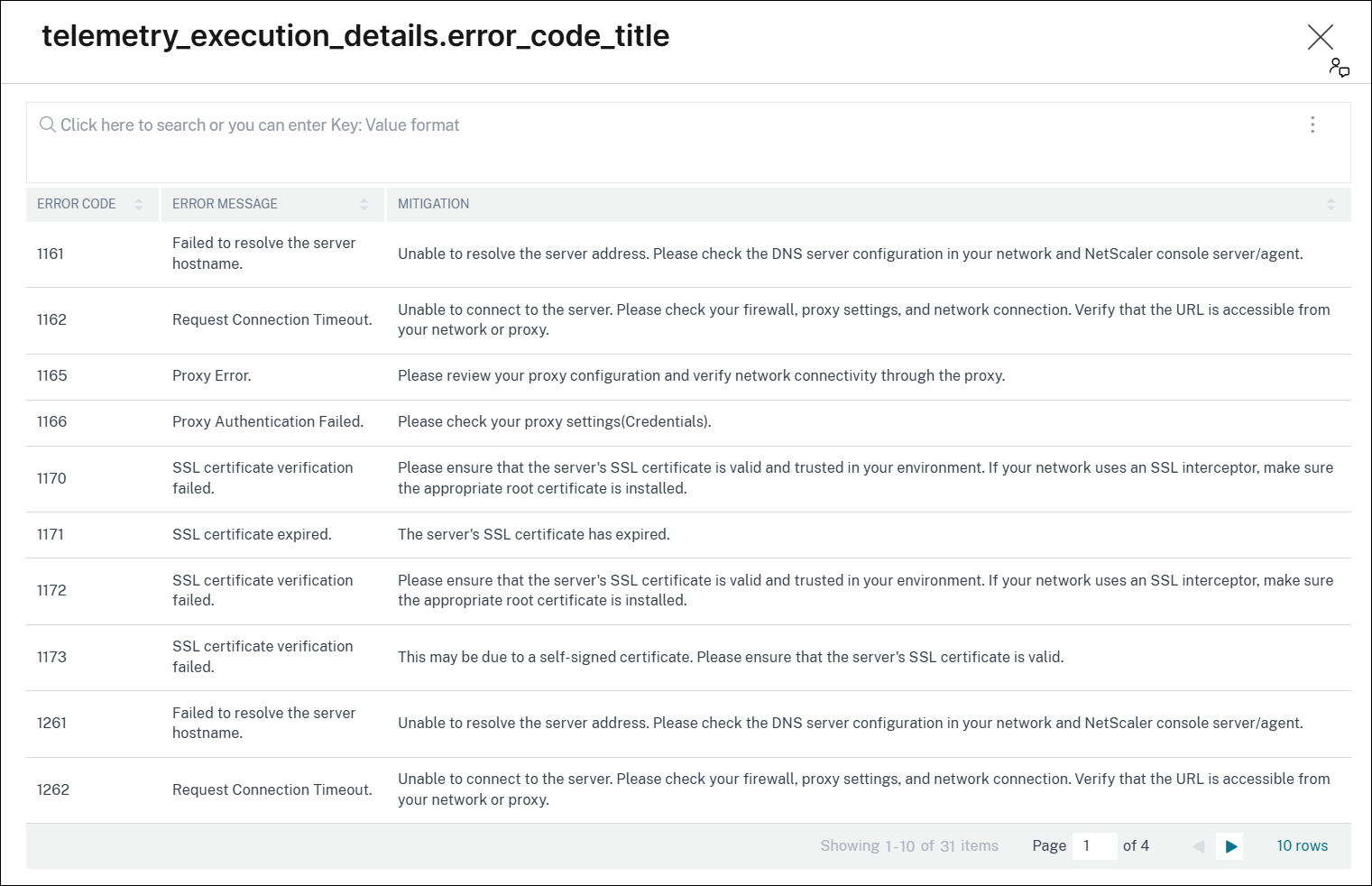This screenshot has width=1372, height=886.
Task: Open the user feedback chat icon
Action: (x=1339, y=68)
